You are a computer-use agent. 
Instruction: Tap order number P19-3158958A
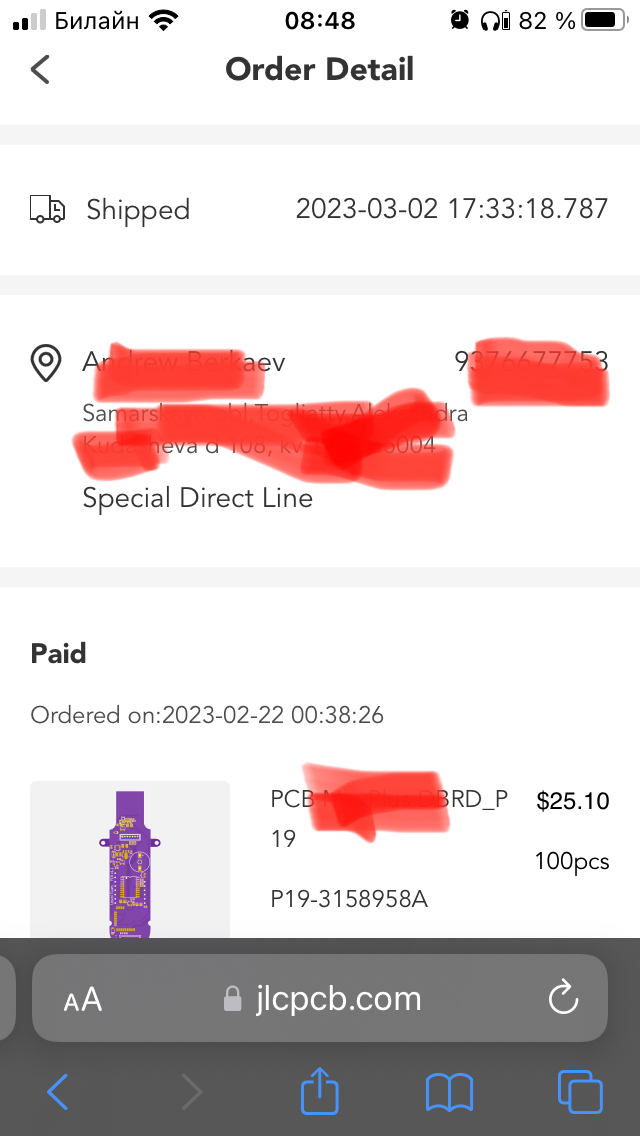[349, 899]
